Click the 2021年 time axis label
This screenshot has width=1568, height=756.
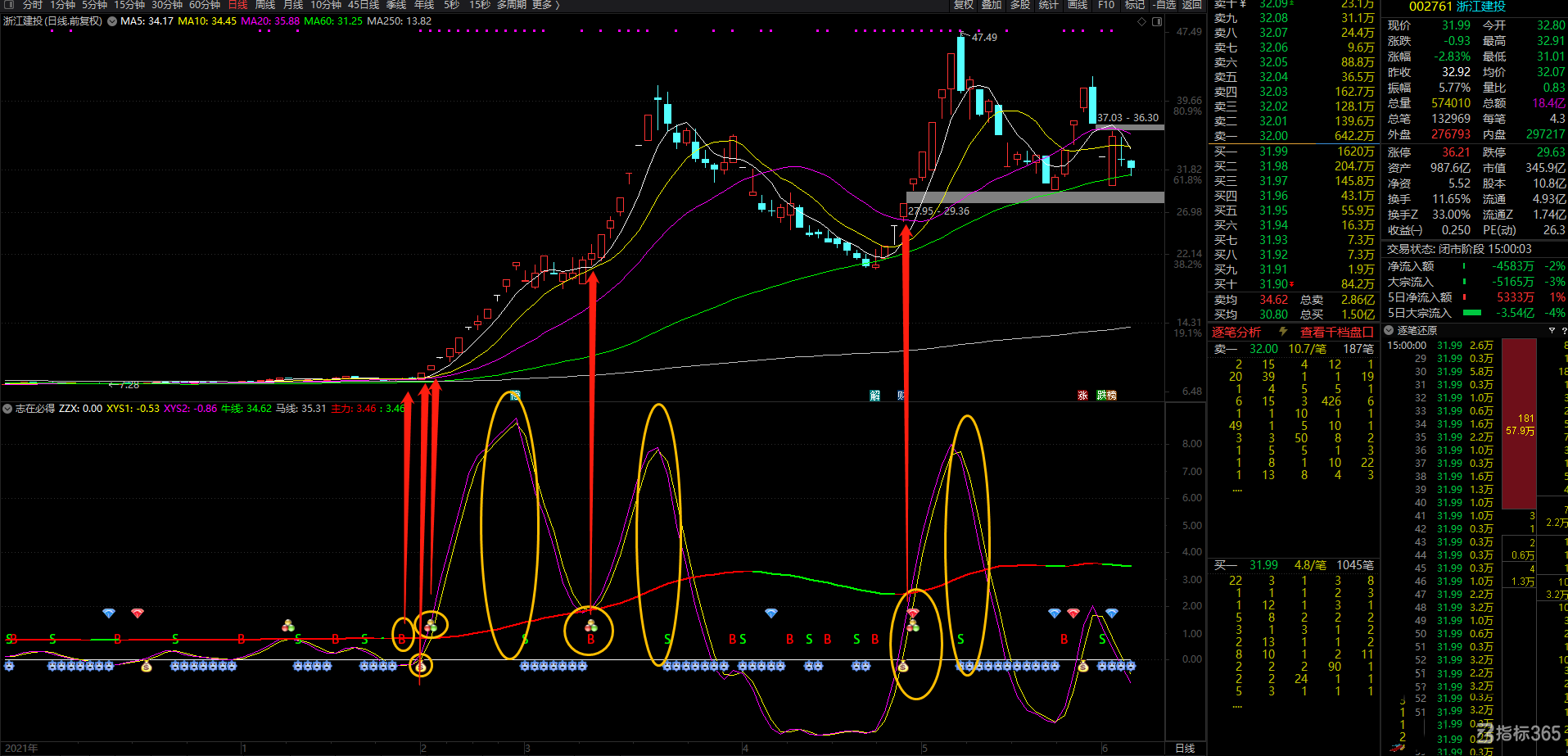click(21, 749)
